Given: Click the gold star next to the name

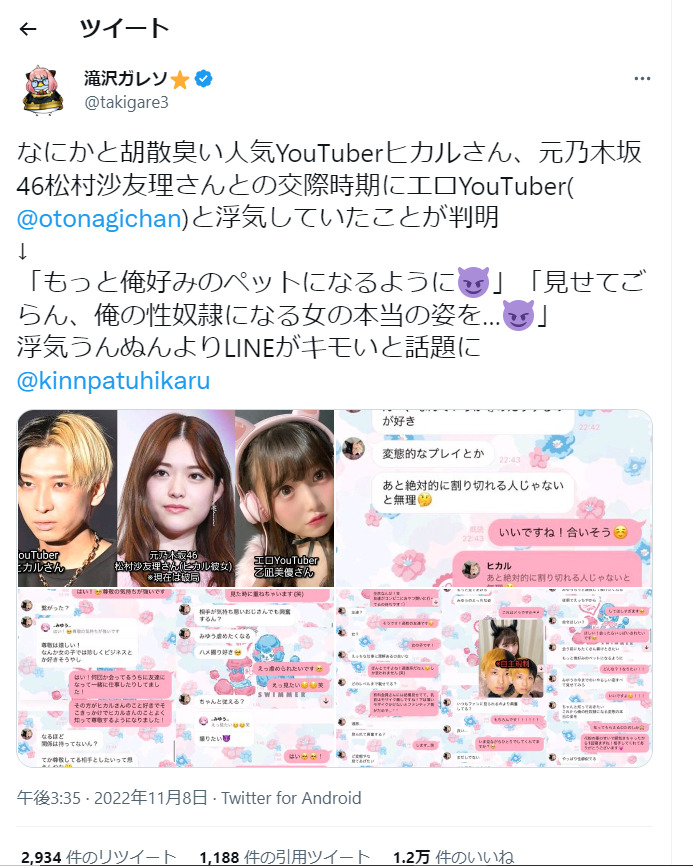Looking at the screenshot, I should tap(180, 80).
